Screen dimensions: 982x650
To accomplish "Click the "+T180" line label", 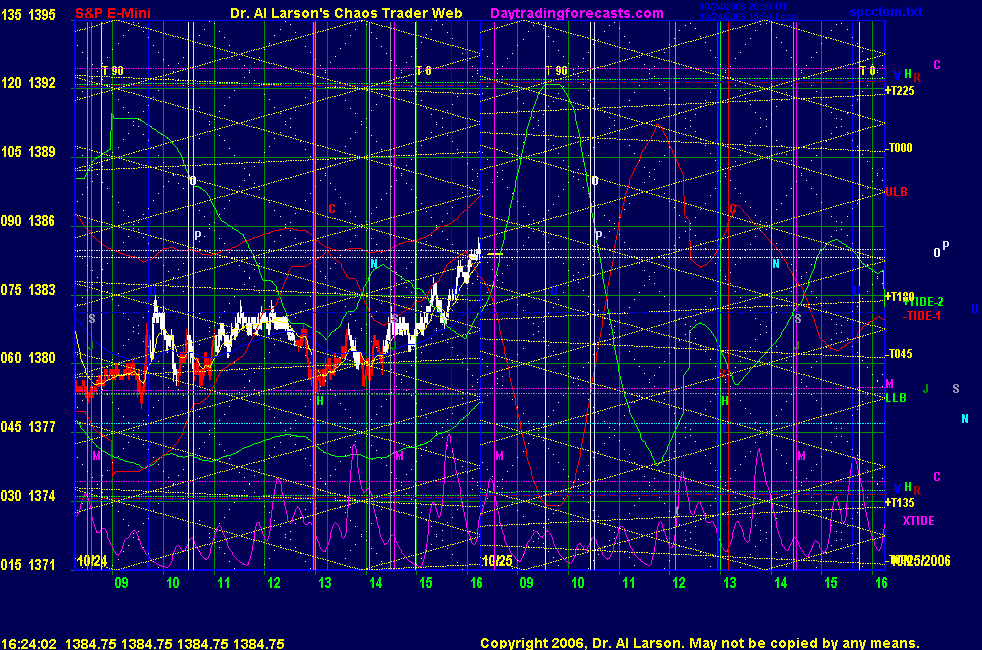I will point(899,297).
